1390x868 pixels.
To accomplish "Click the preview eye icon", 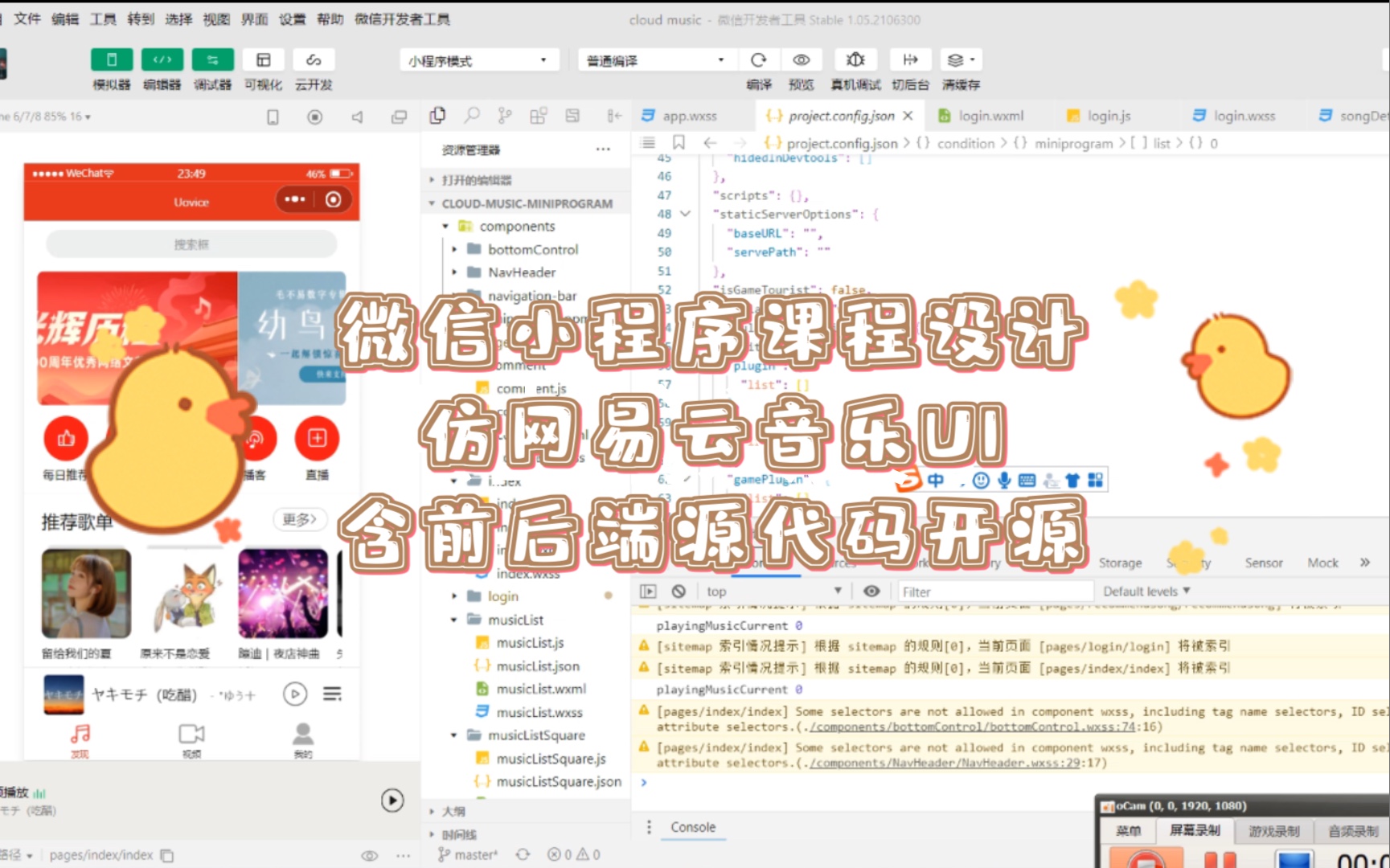I will 801,59.
